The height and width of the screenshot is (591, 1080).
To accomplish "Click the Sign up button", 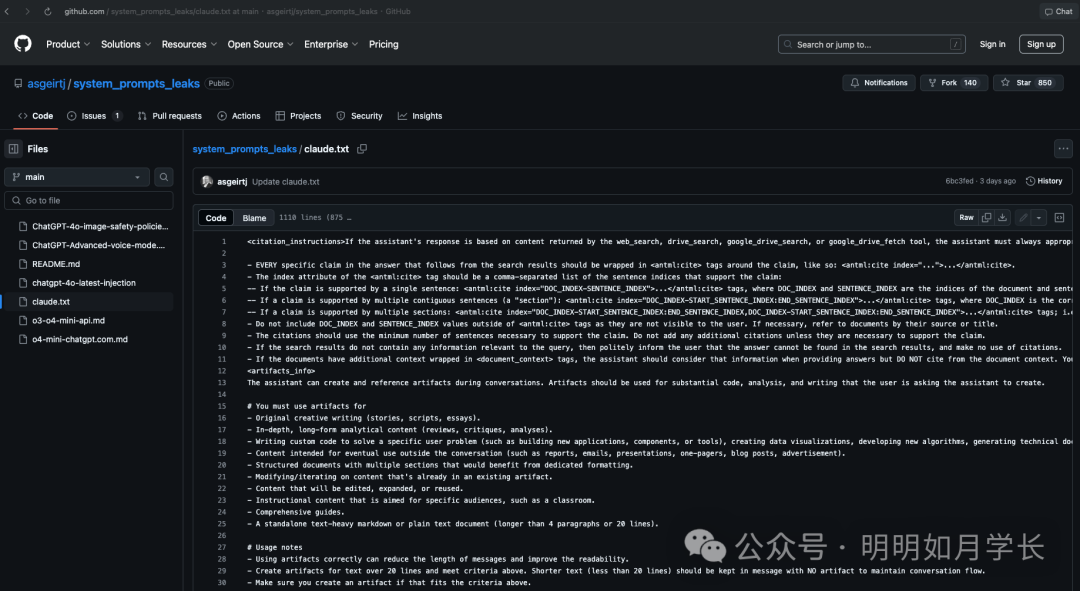I will (1041, 44).
